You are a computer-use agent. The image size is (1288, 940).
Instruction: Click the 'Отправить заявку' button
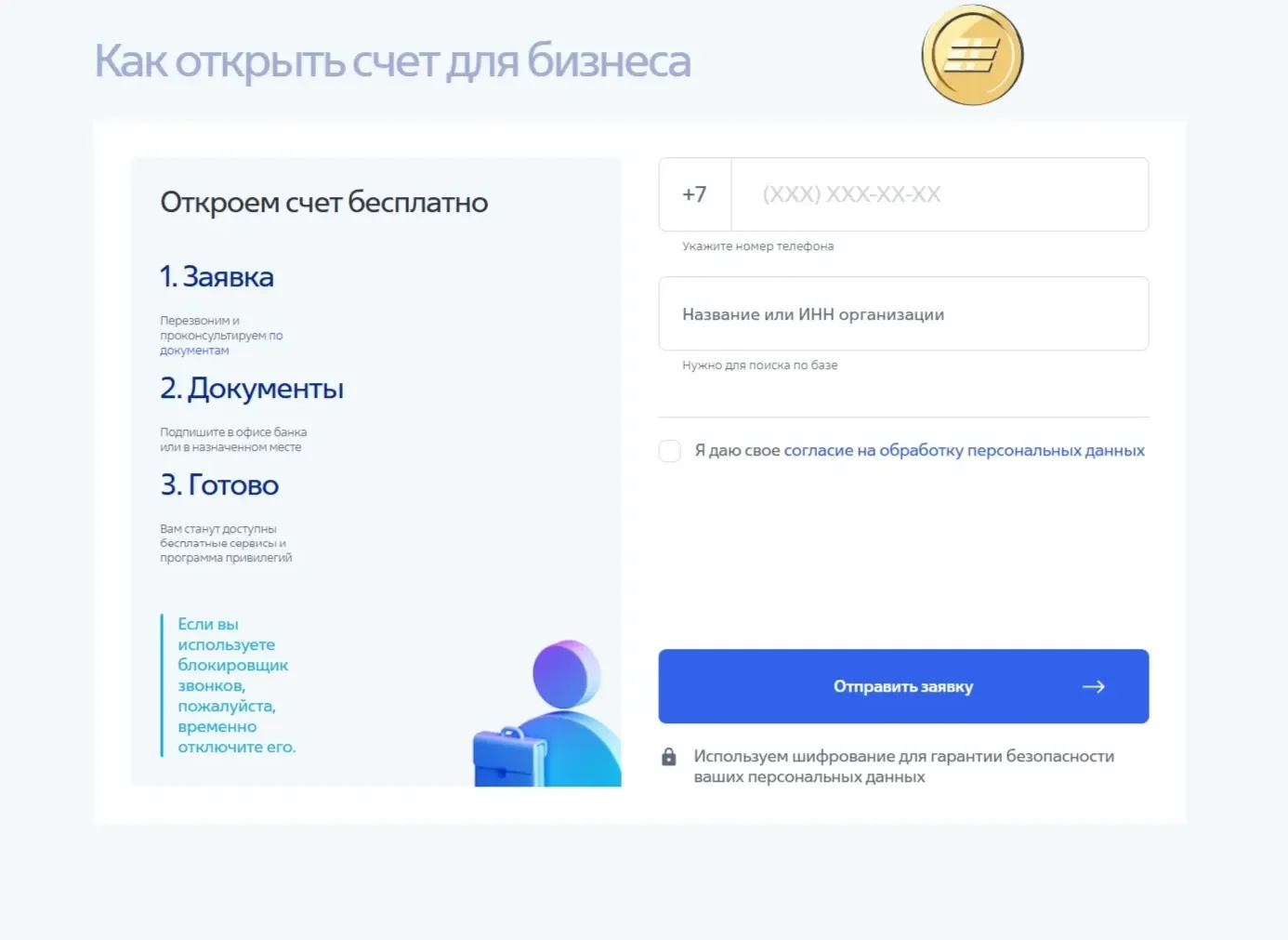(903, 686)
